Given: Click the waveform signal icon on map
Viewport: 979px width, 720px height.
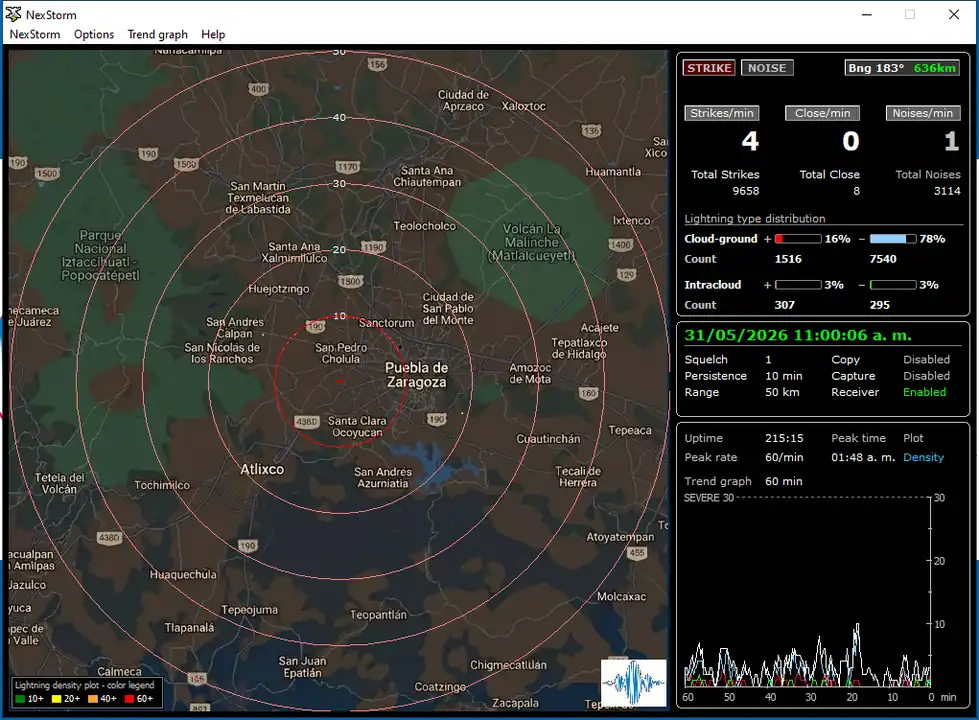Looking at the screenshot, I should 633,683.
